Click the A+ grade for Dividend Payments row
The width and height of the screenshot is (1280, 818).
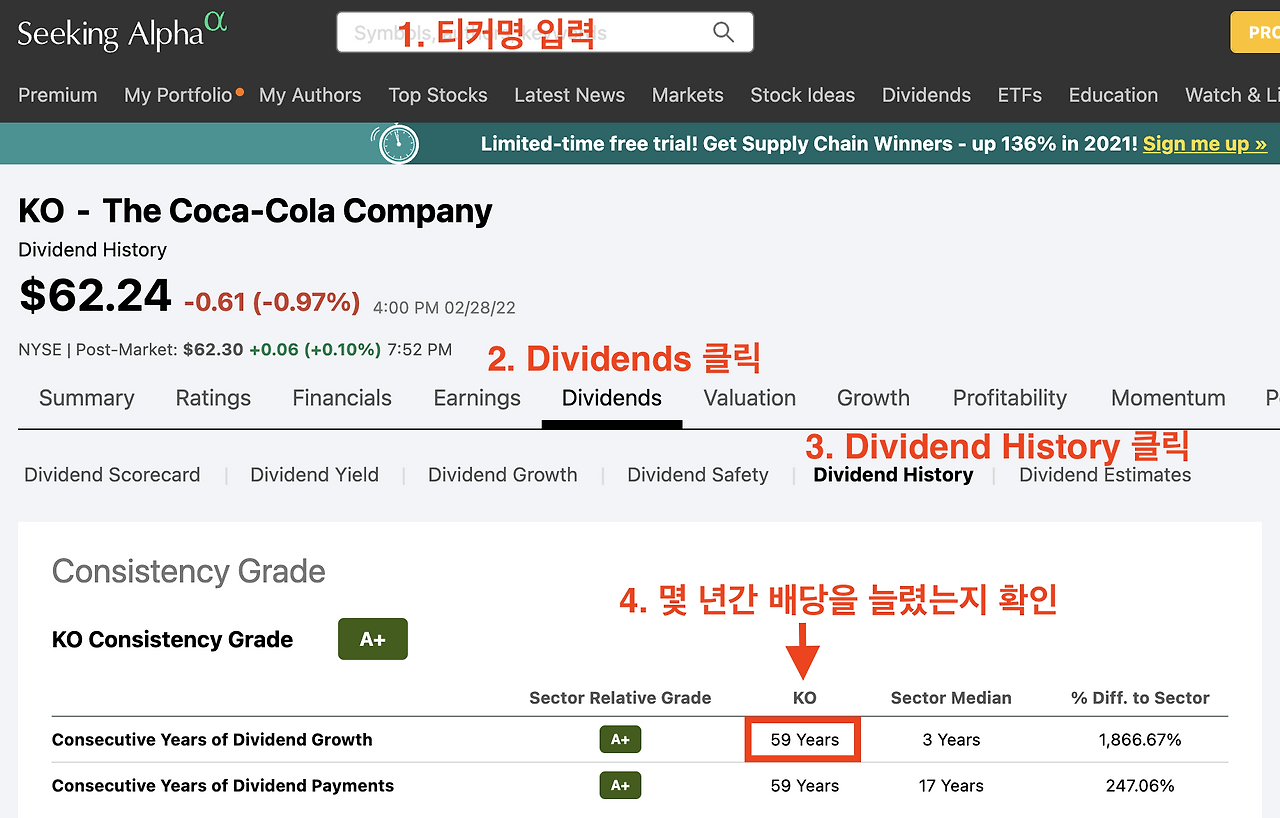pyautogui.click(x=620, y=786)
